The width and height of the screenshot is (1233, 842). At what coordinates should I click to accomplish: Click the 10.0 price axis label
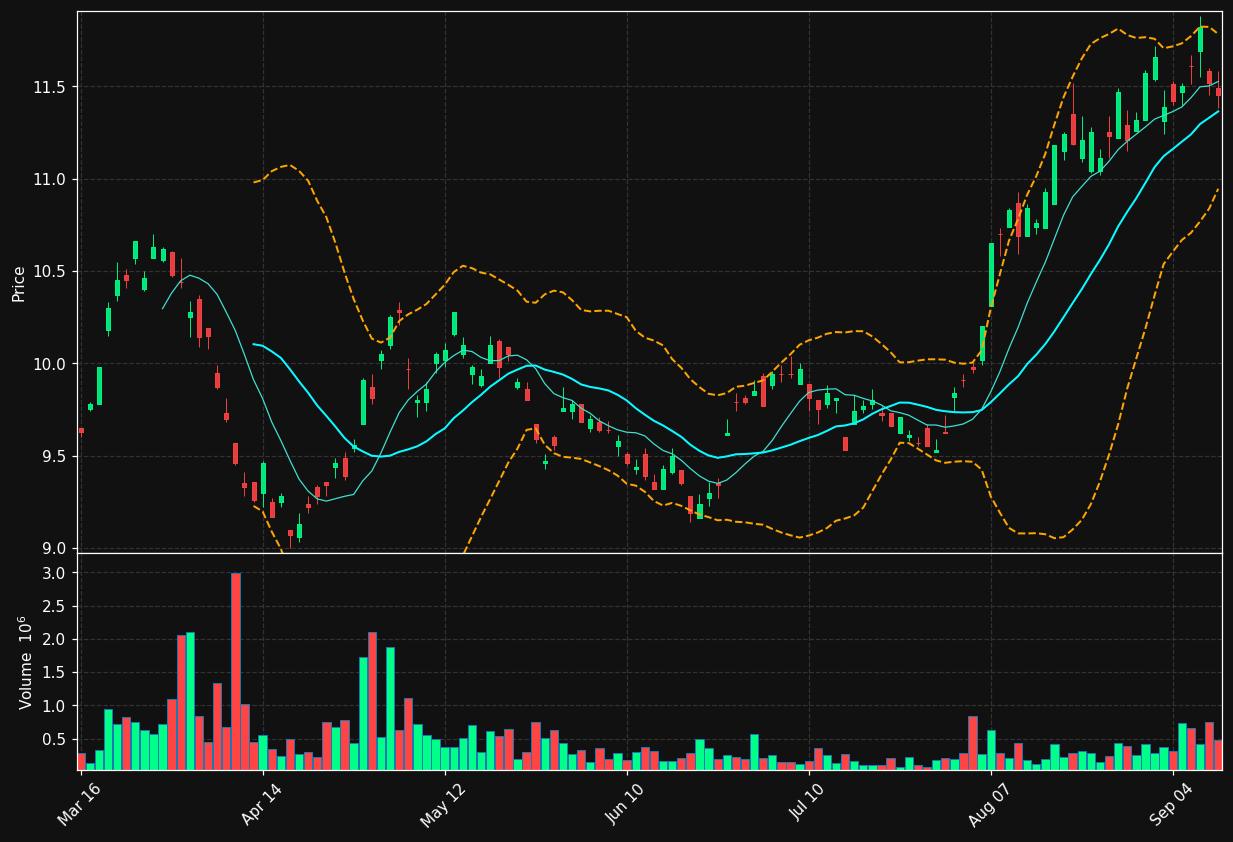pyautogui.click(x=49, y=364)
